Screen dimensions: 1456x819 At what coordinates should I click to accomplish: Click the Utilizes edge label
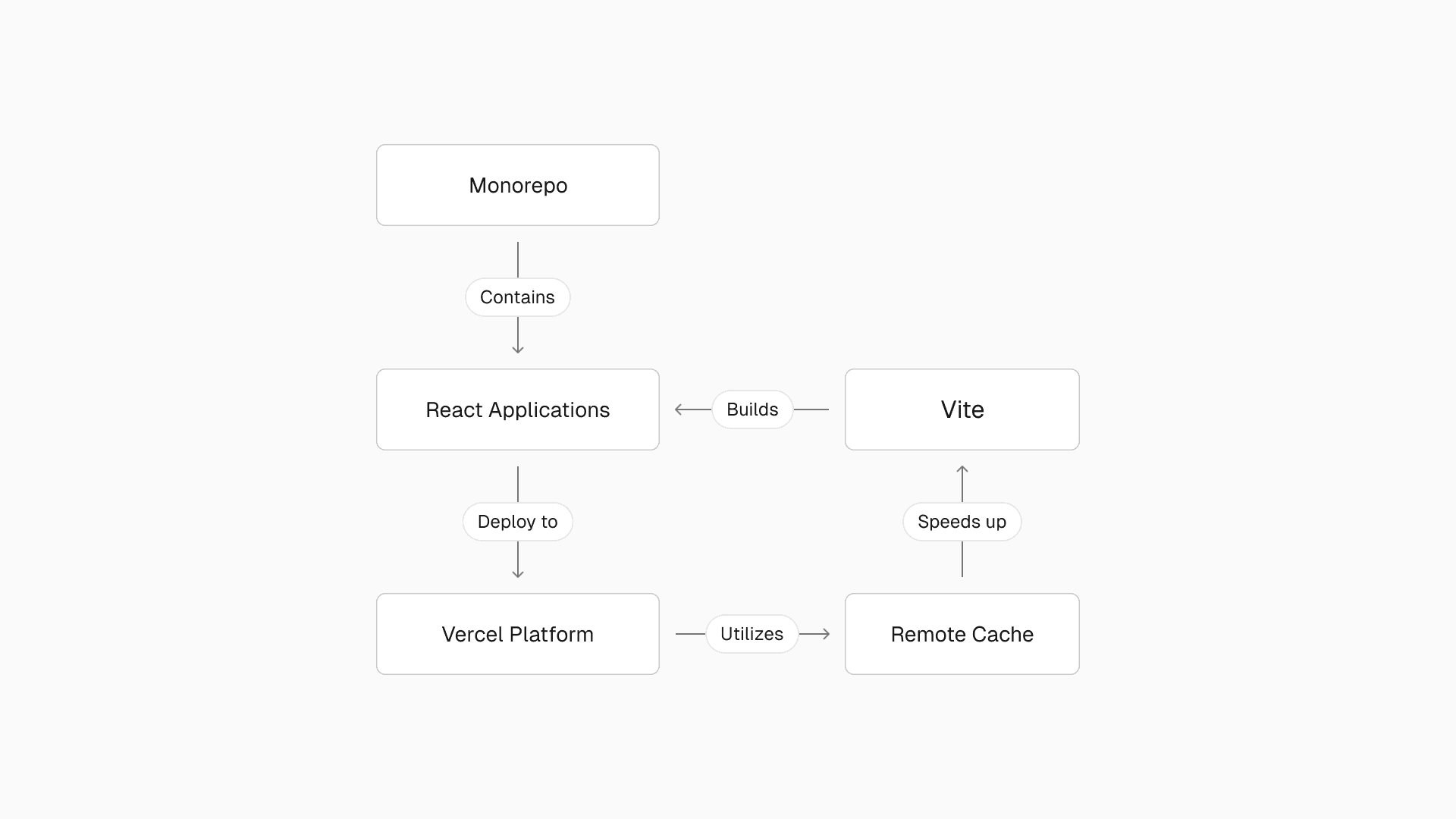point(752,634)
